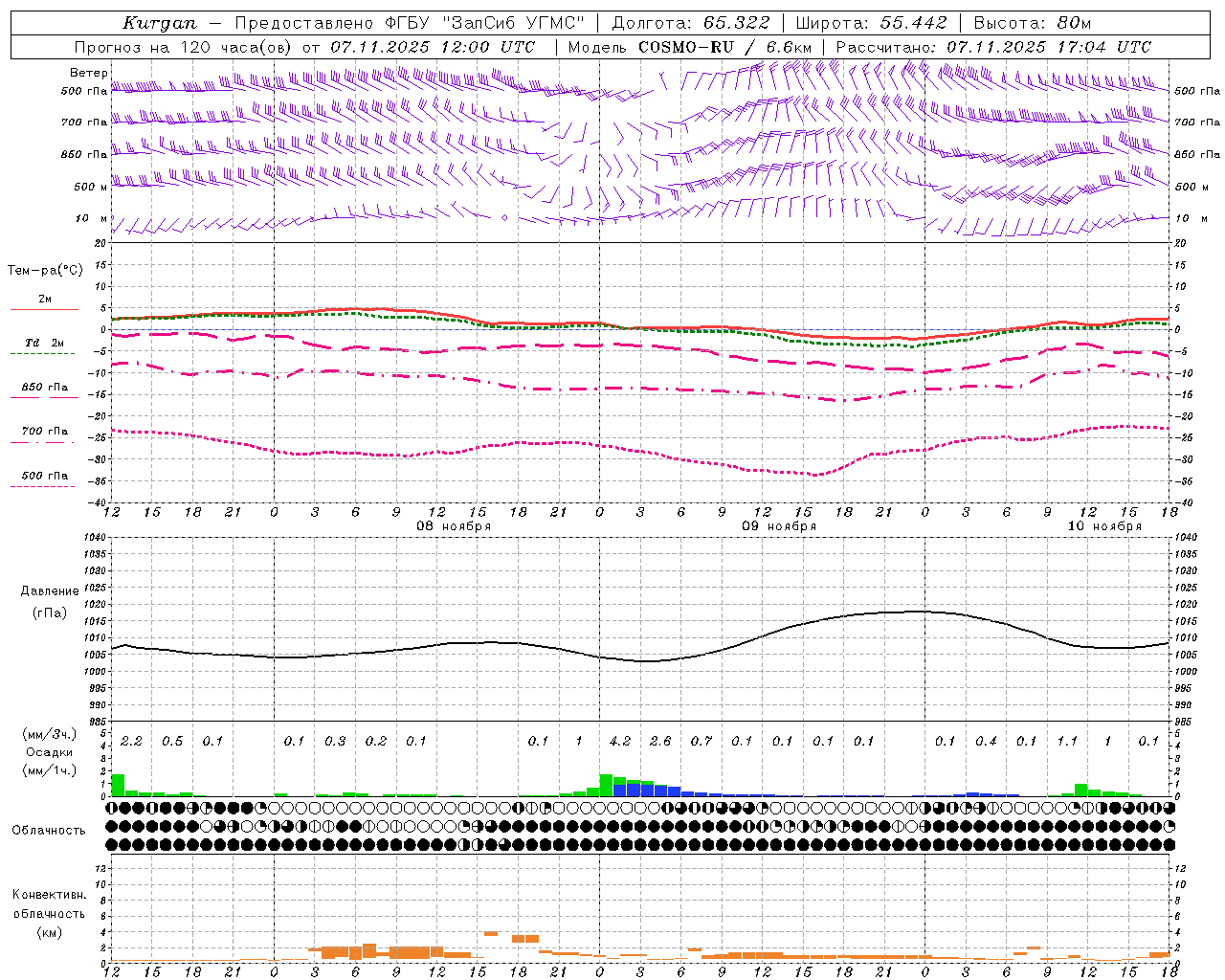Click the Ветер label of wind panel

(x=88, y=73)
